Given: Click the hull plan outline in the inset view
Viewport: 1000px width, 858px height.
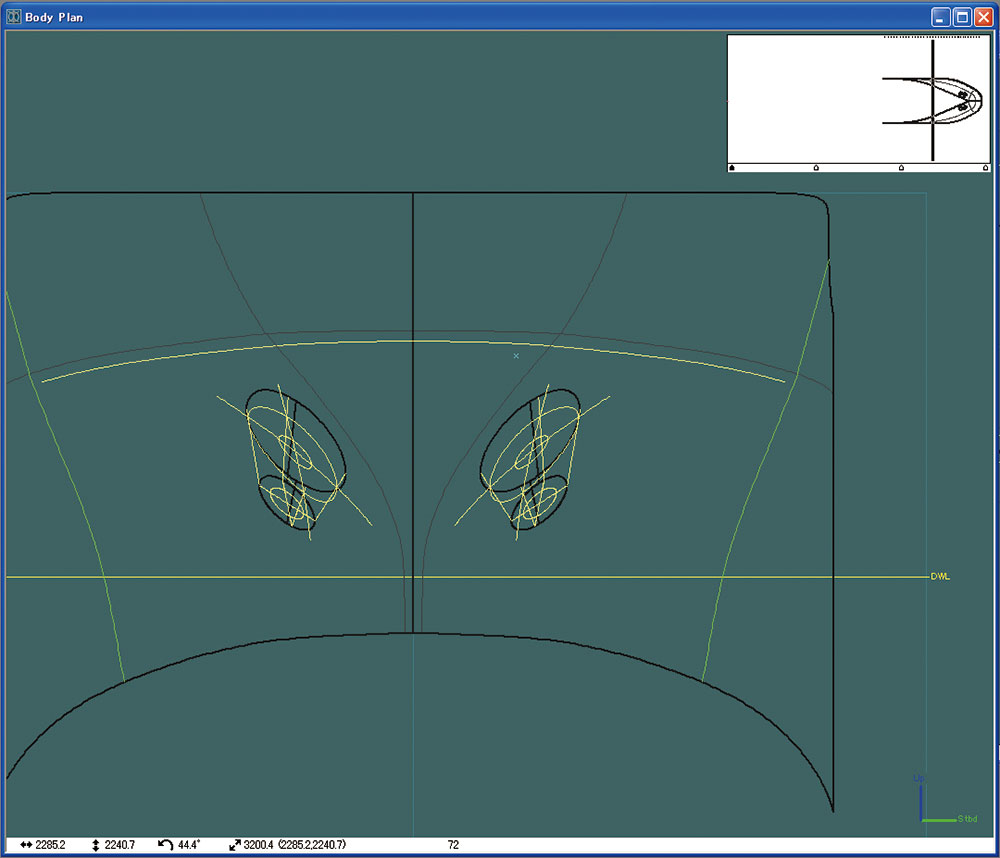Looking at the screenshot, I should click(x=932, y=101).
